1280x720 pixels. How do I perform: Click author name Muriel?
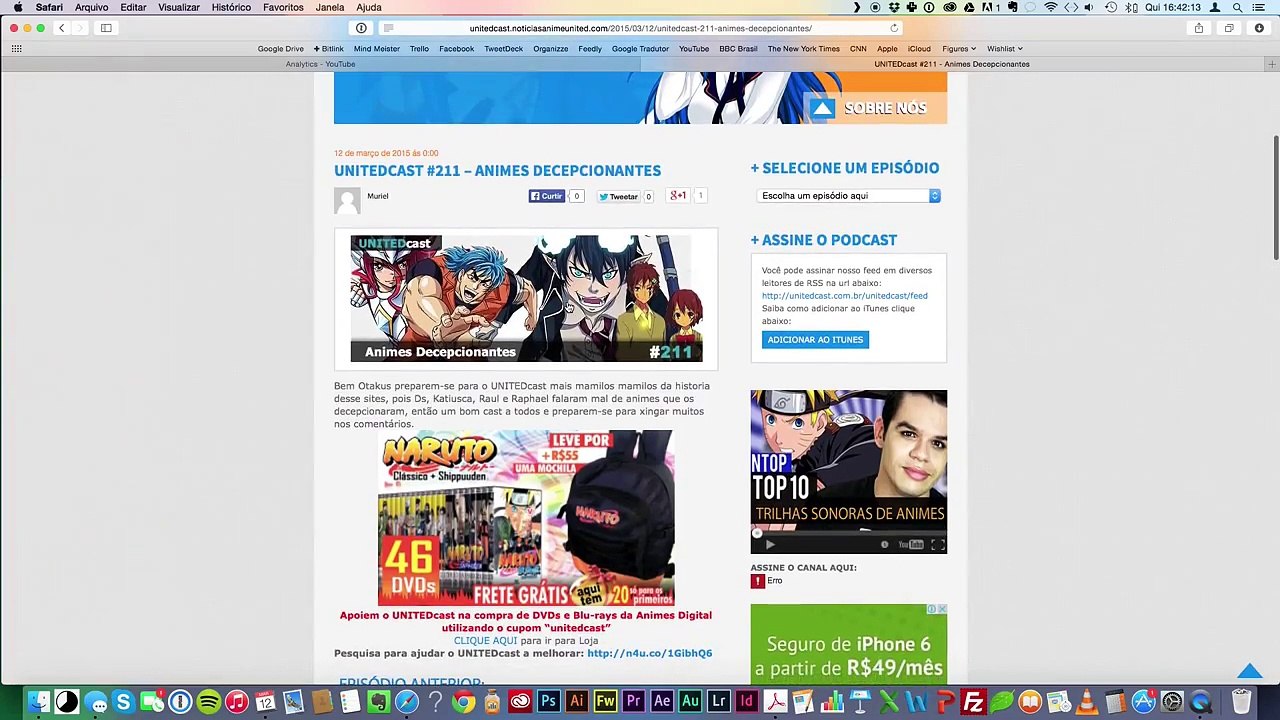(x=378, y=196)
